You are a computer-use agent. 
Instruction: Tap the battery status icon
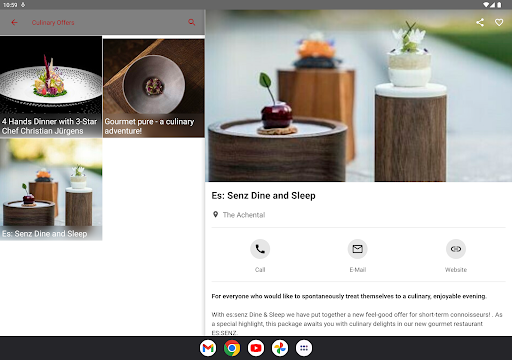tap(499, 5)
